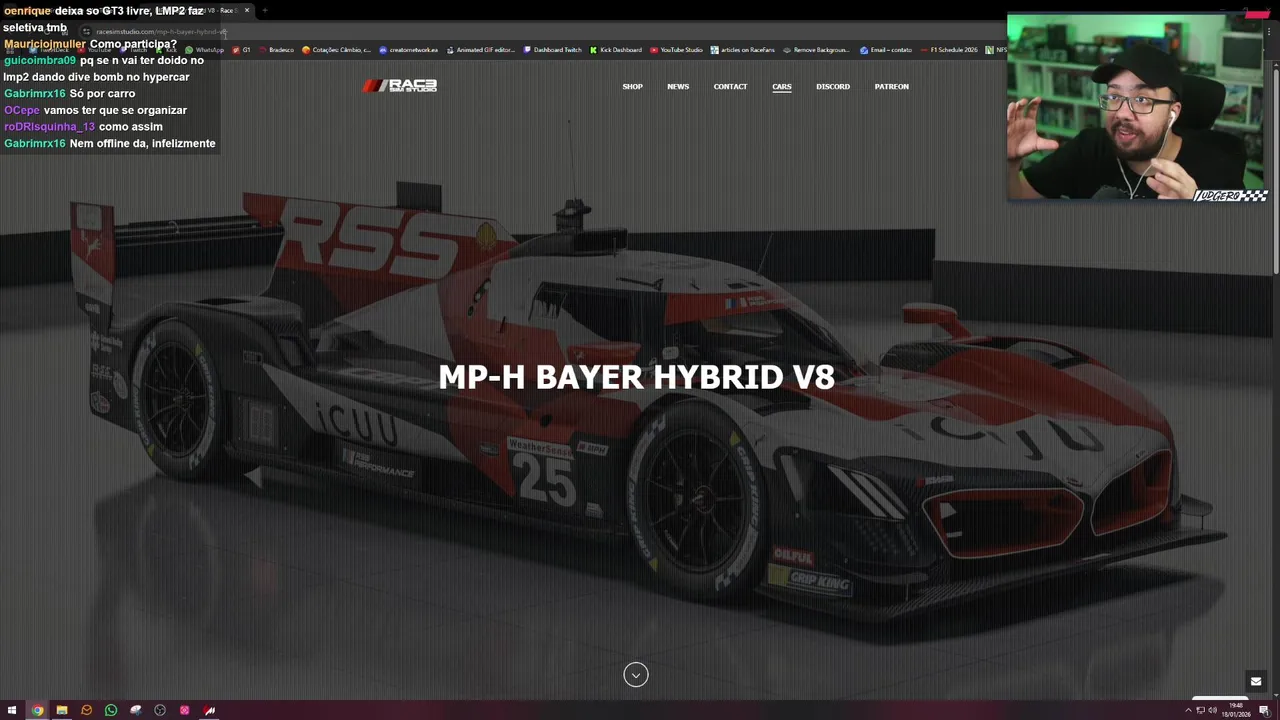The image size is (1280, 720).
Task: Switch to Google Chrome in the taskbar
Action: 37,710
